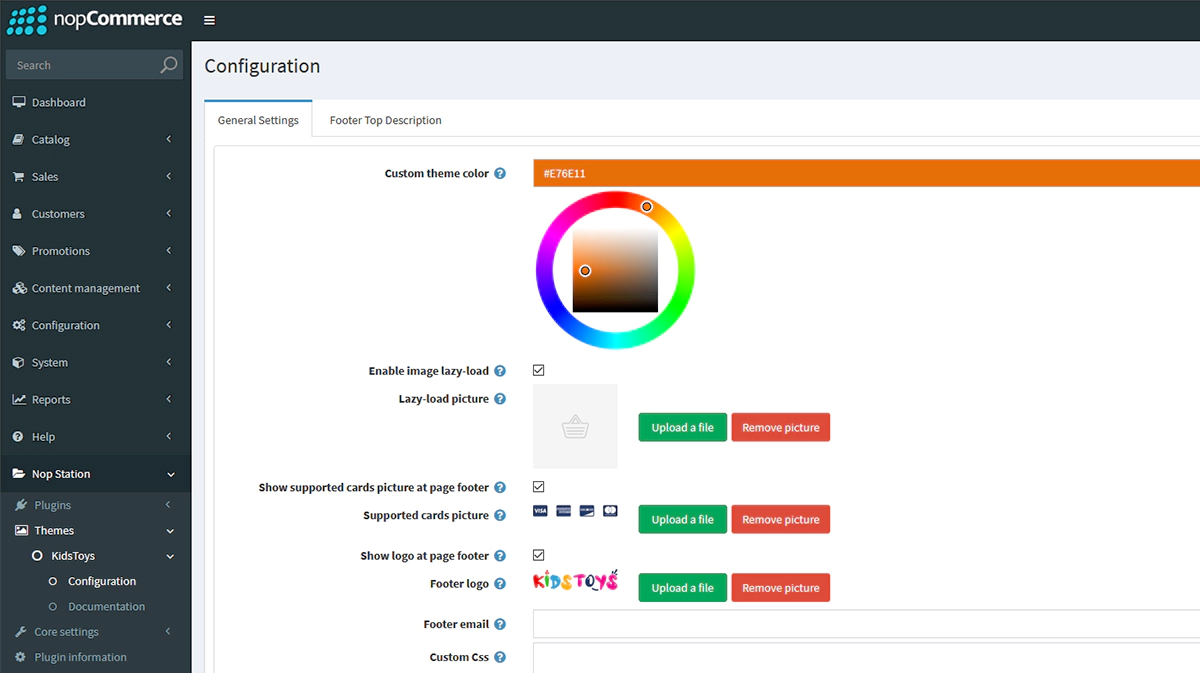Toggle Show supported cards picture checkbox
This screenshot has width=1200, height=673.
tap(539, 487)
